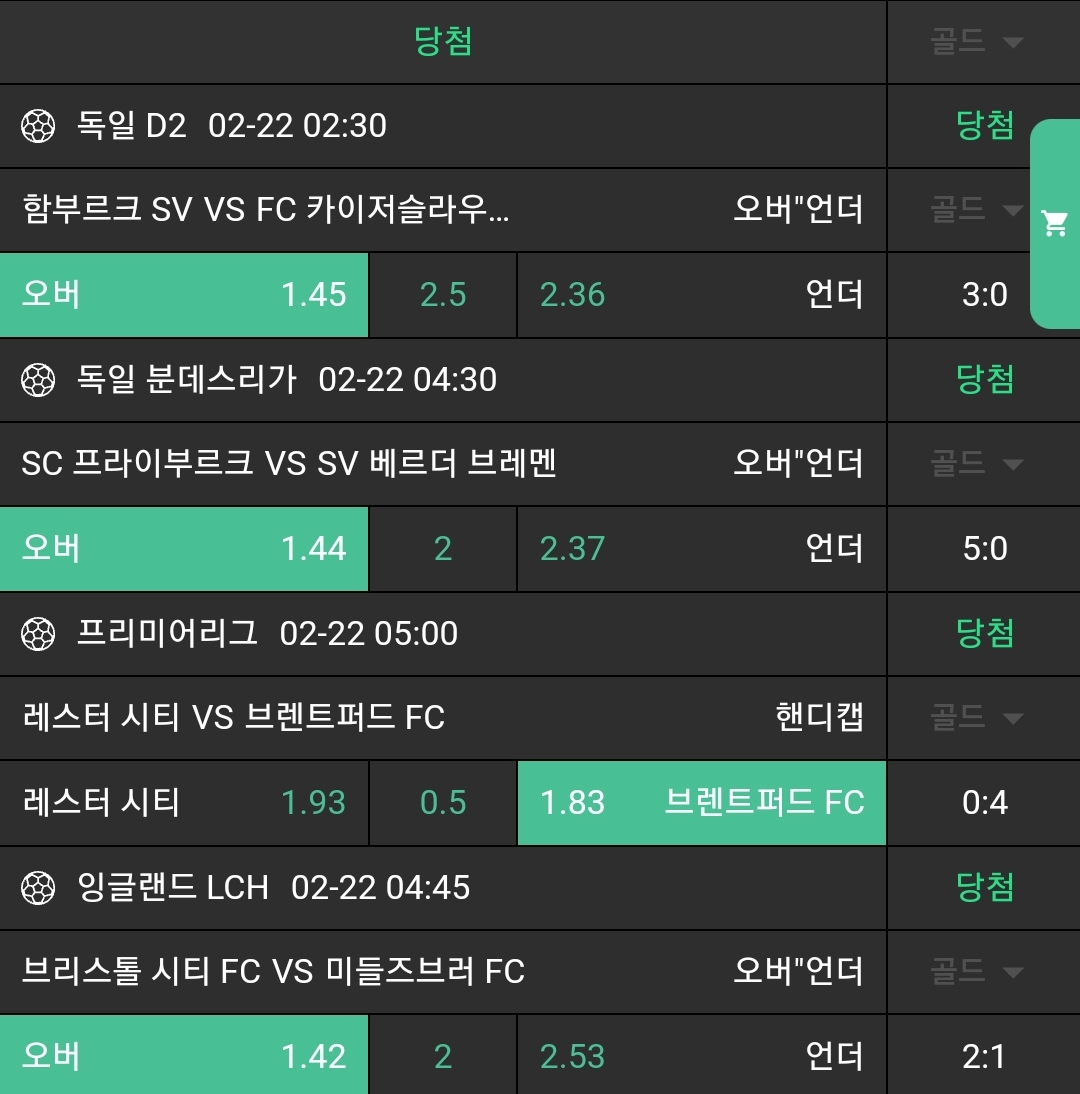This screenshot has width=1080, height=1094.
Task: Click soccer ball icon beside 잉글랜드 LCH
Action: pyautogui.click(x=38, y=888)
